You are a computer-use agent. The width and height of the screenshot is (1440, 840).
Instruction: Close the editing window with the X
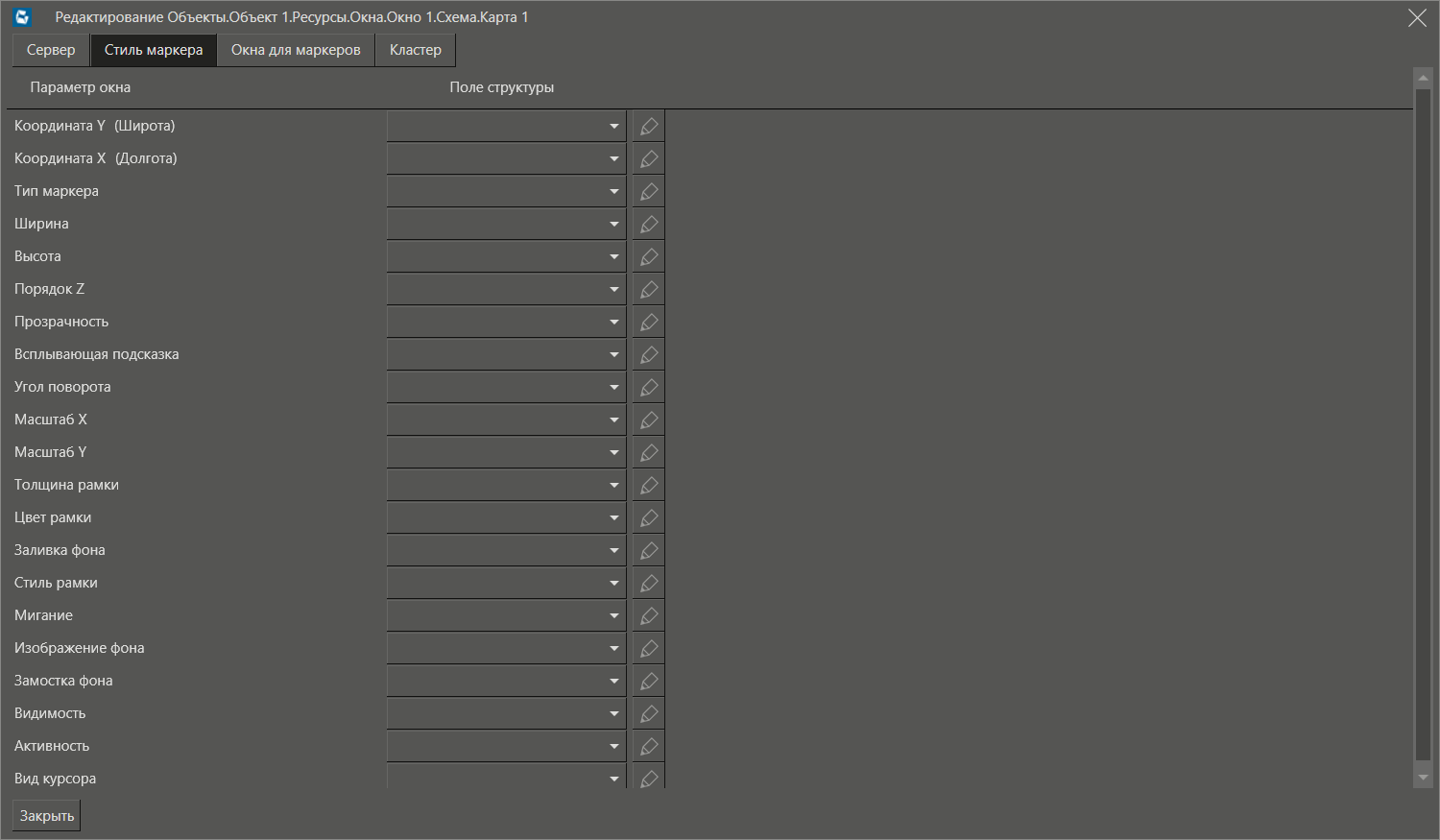point(1417,18)
